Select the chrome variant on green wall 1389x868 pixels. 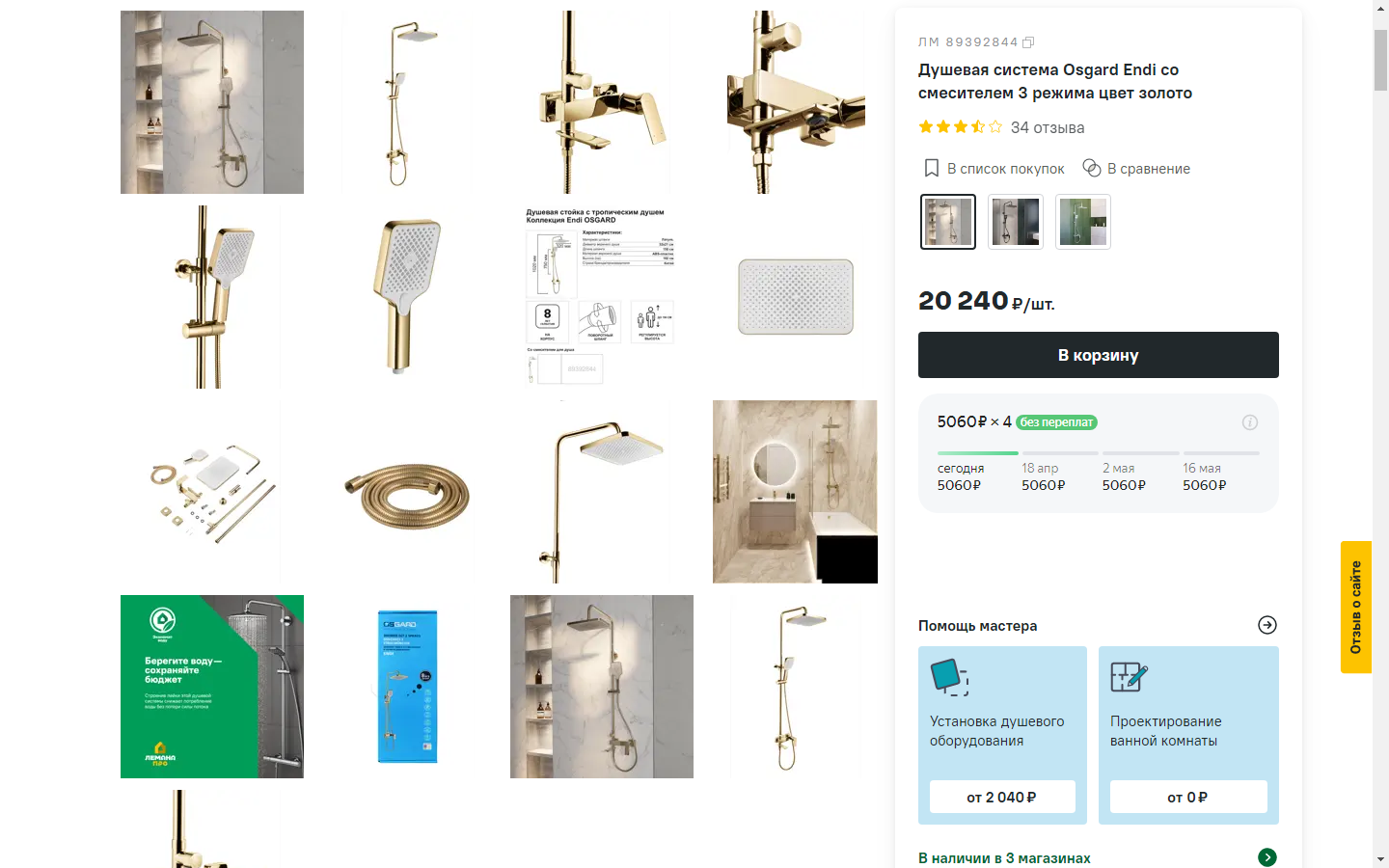coord(1083,222)
